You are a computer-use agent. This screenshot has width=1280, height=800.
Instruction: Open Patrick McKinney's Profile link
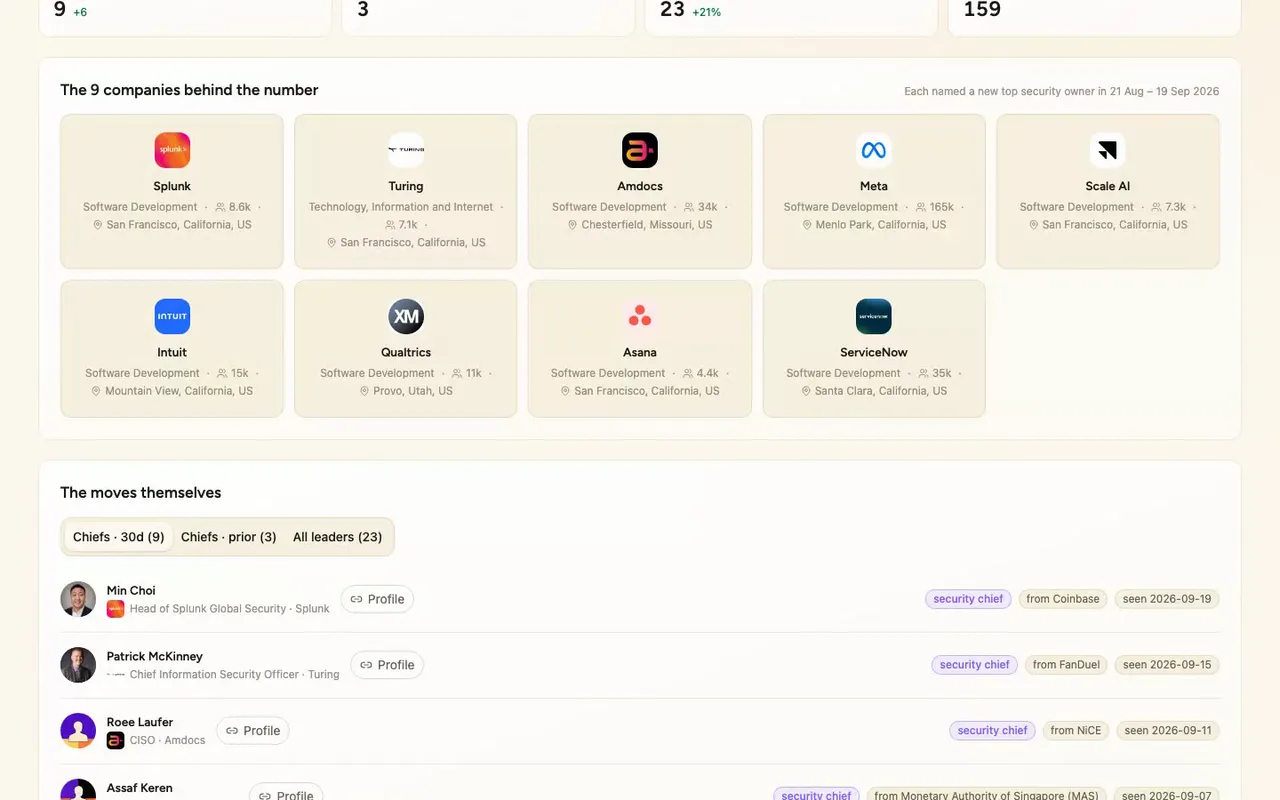coord(387,665)
